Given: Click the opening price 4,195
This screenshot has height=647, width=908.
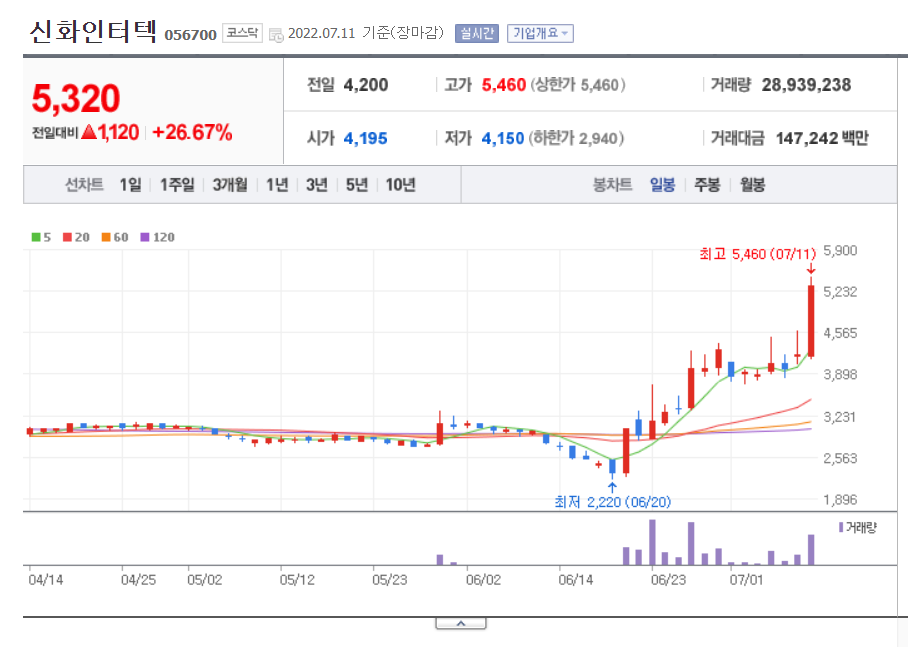Looking at the screenshot, I should [x=365, y=138].
